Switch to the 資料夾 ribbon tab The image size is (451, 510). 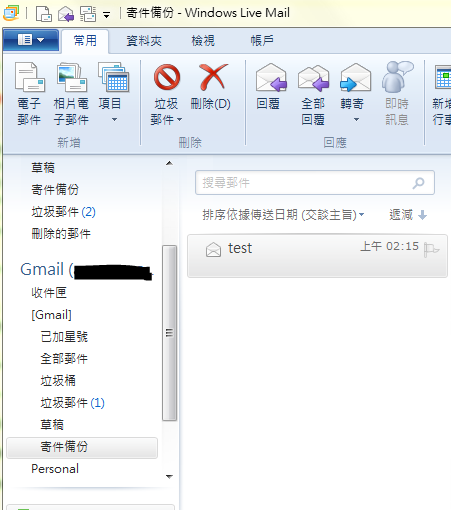144,41
